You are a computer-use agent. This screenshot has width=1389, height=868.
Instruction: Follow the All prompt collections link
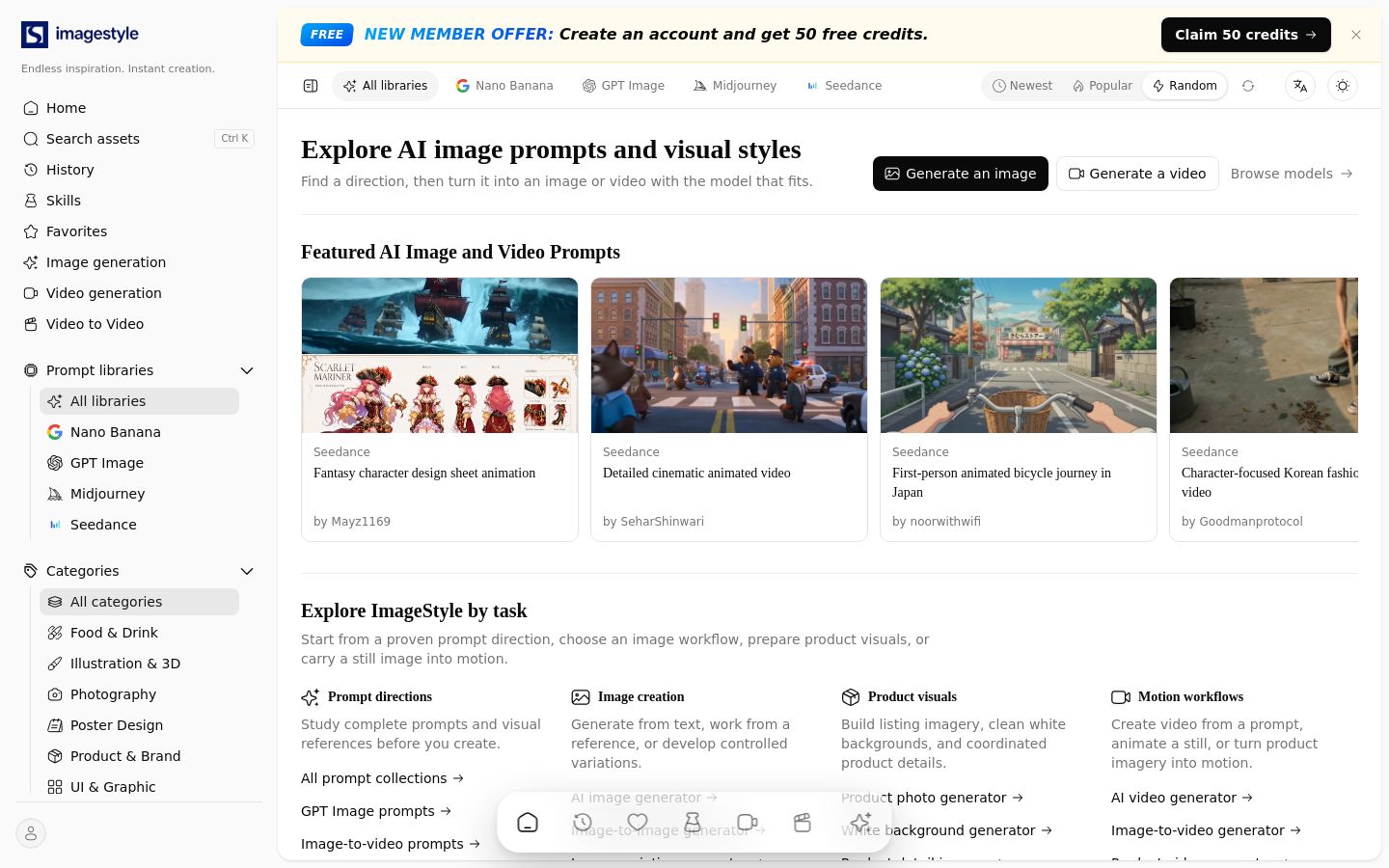coord(383,778)
